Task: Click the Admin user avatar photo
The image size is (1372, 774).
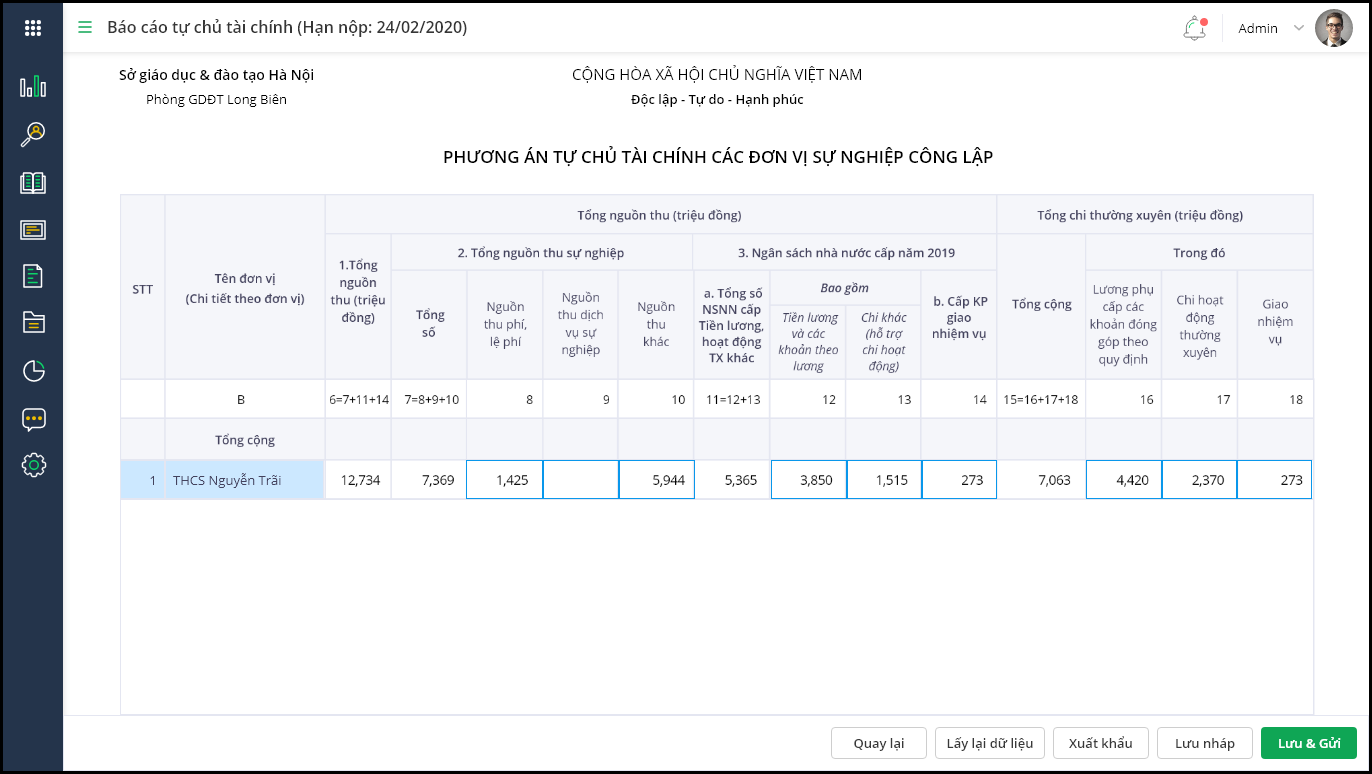Action: pyautogui.click(x=1333, y=28)
